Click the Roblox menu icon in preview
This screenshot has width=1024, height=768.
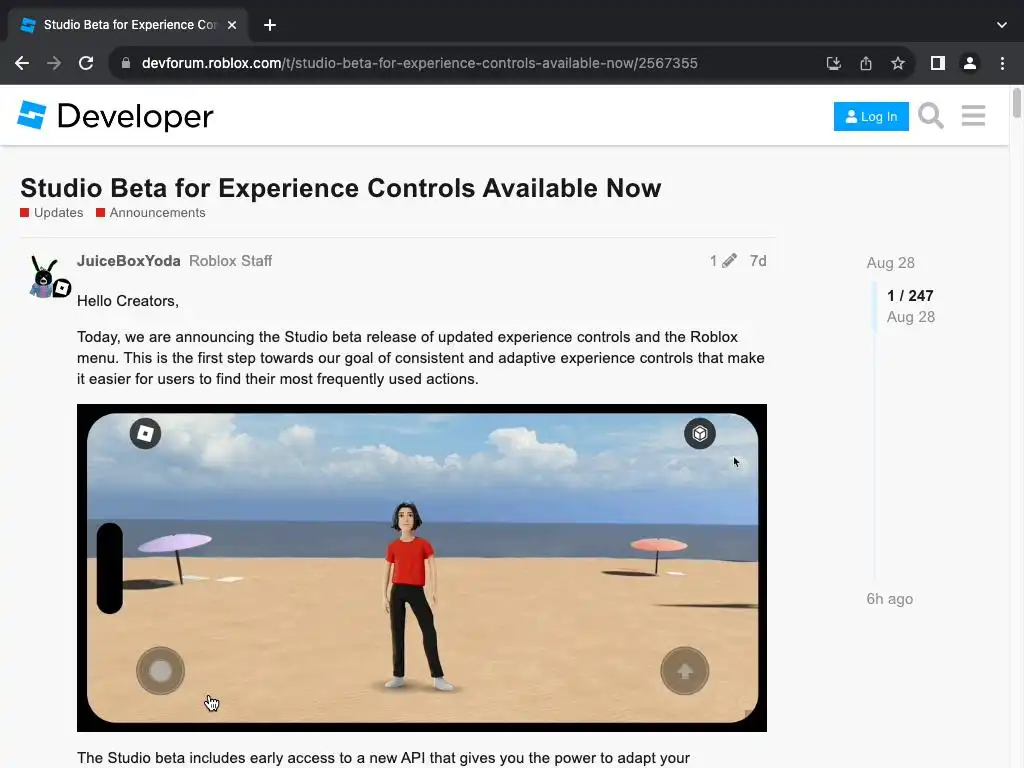tap(145, 434)
